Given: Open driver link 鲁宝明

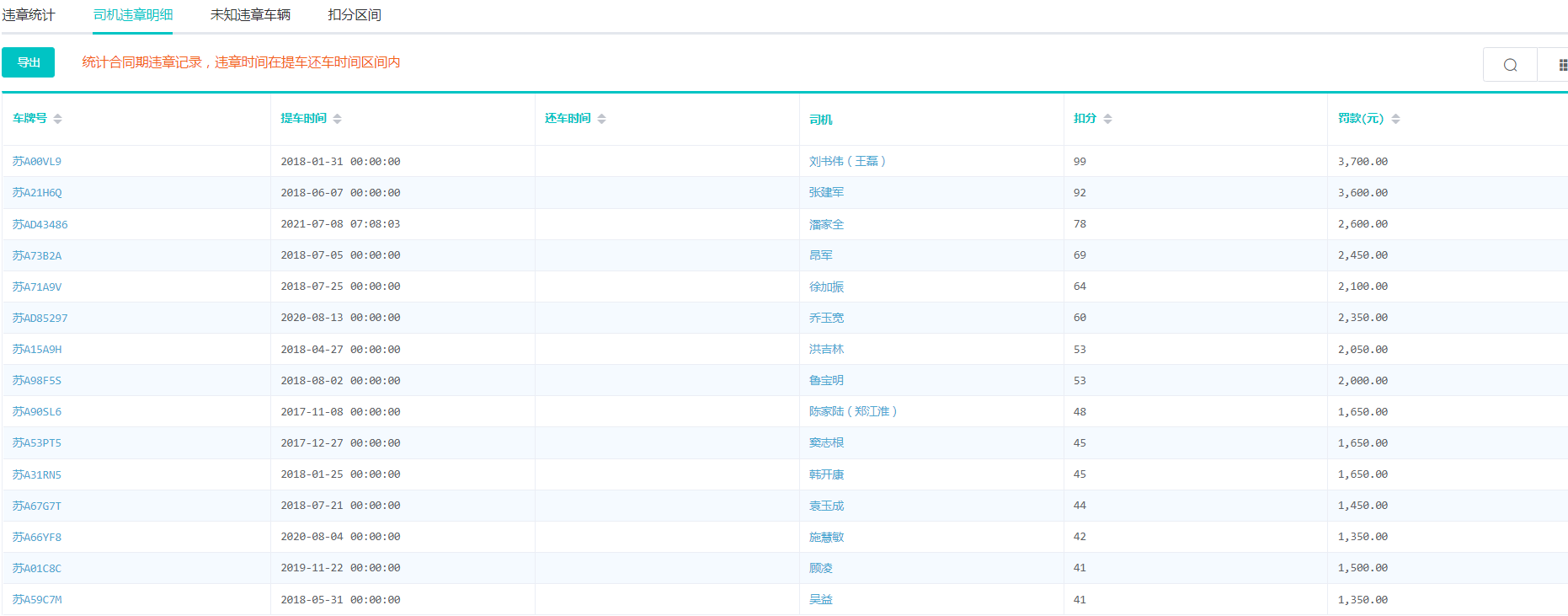Looking at the screenshot, I should 826,380.
